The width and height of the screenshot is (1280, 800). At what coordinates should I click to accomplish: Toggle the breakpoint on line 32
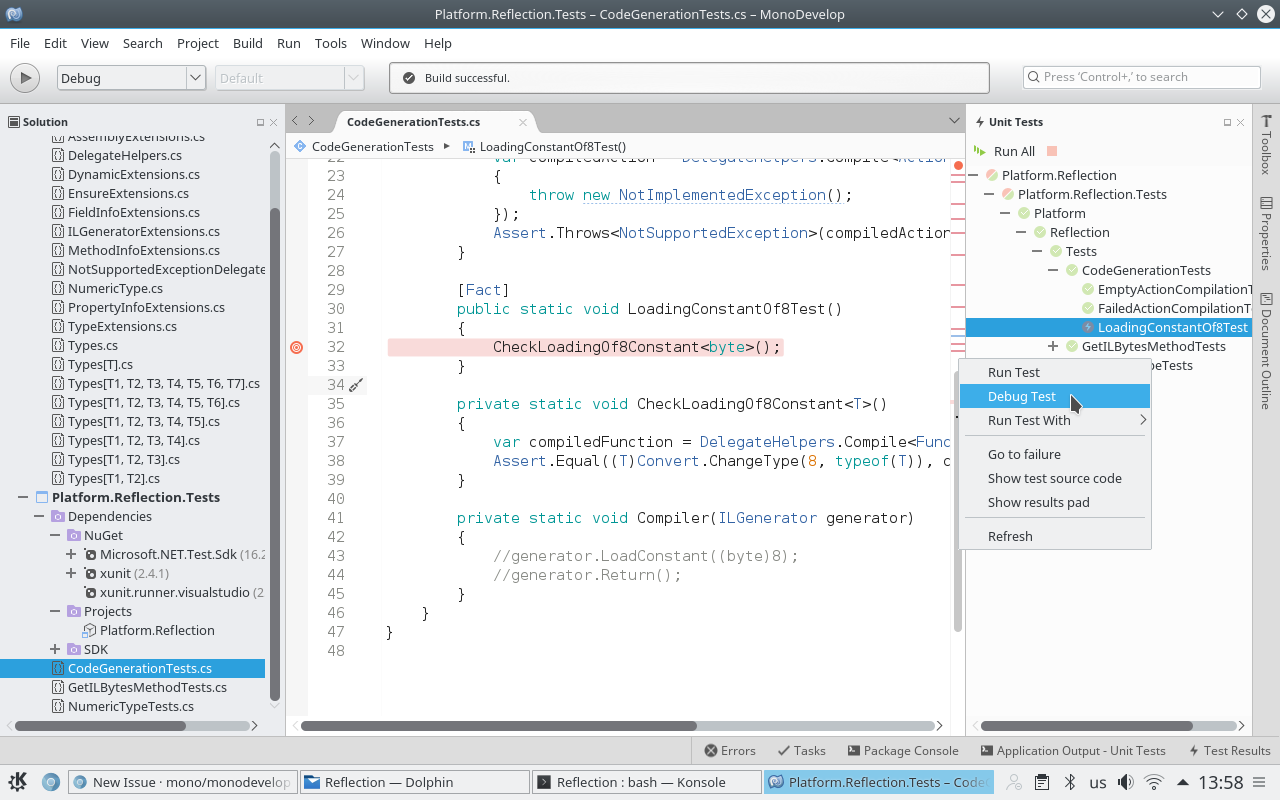[296, 347]
